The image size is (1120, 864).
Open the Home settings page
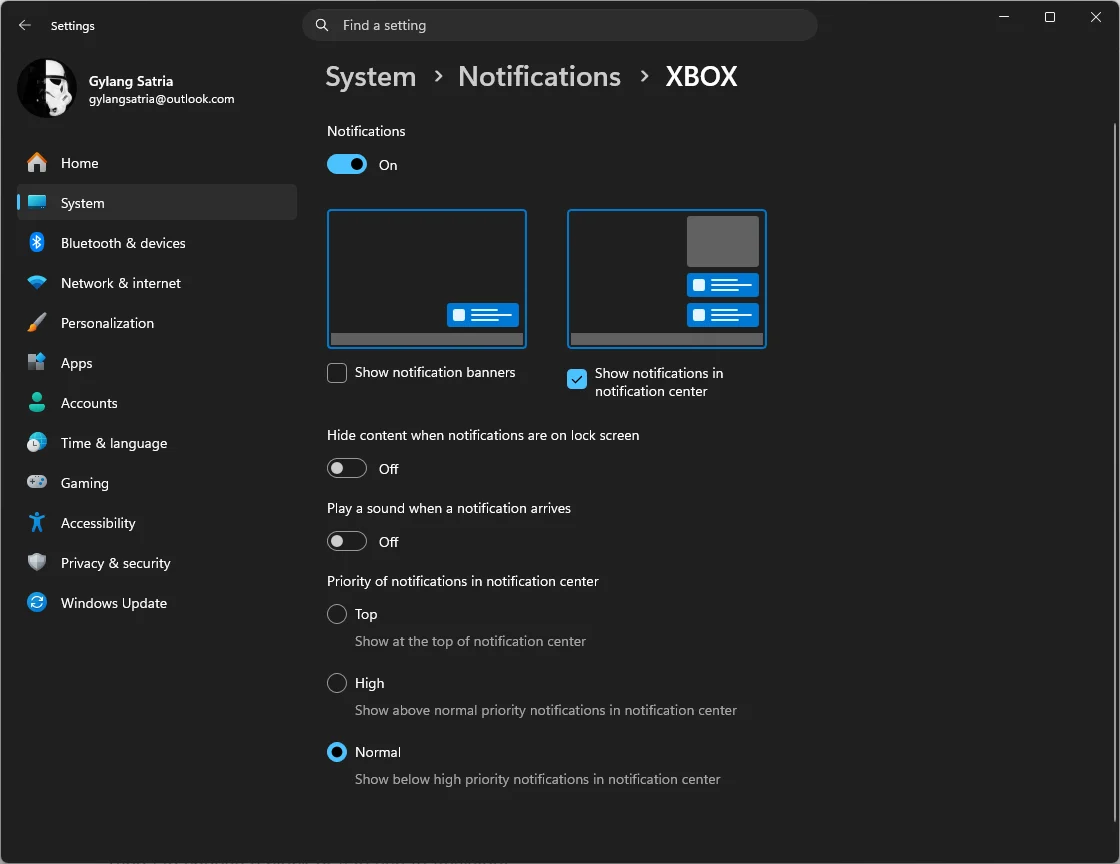click(x=157, y=163)
